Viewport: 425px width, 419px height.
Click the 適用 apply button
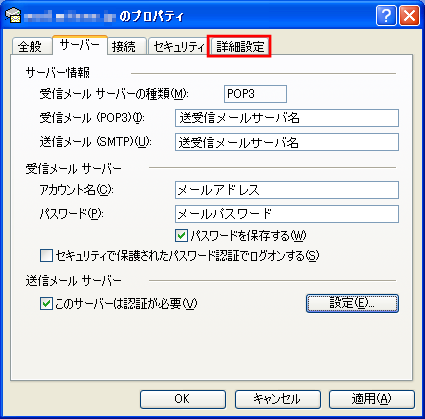pyautogui.click(x=372, y=399)
